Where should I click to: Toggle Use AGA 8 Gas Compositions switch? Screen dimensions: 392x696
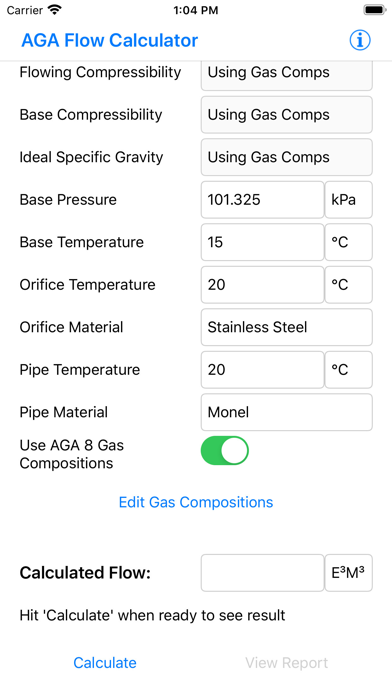pos(225,451)
